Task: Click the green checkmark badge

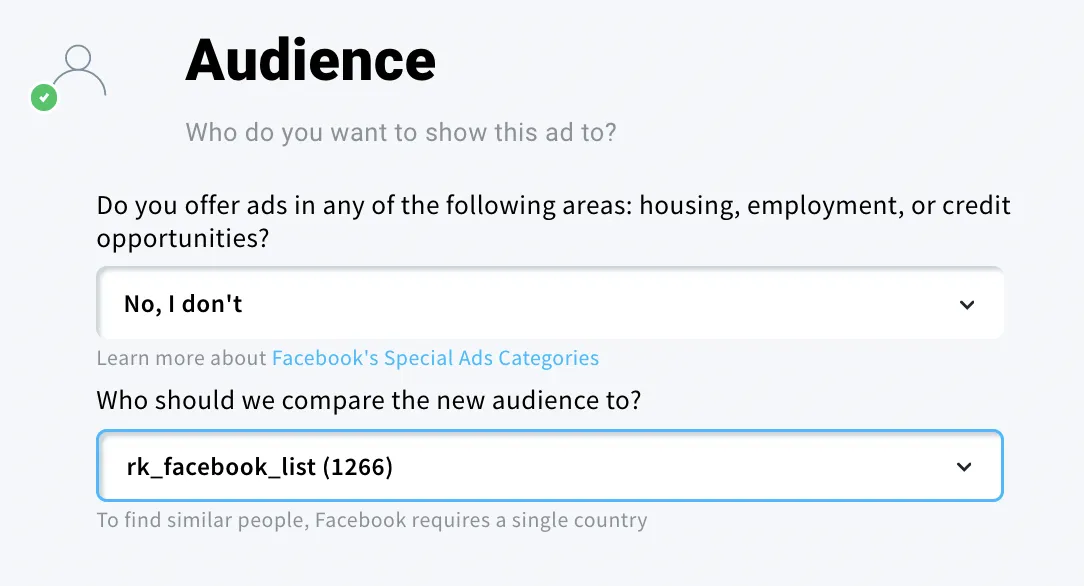Action: click(x=44, y=98)
